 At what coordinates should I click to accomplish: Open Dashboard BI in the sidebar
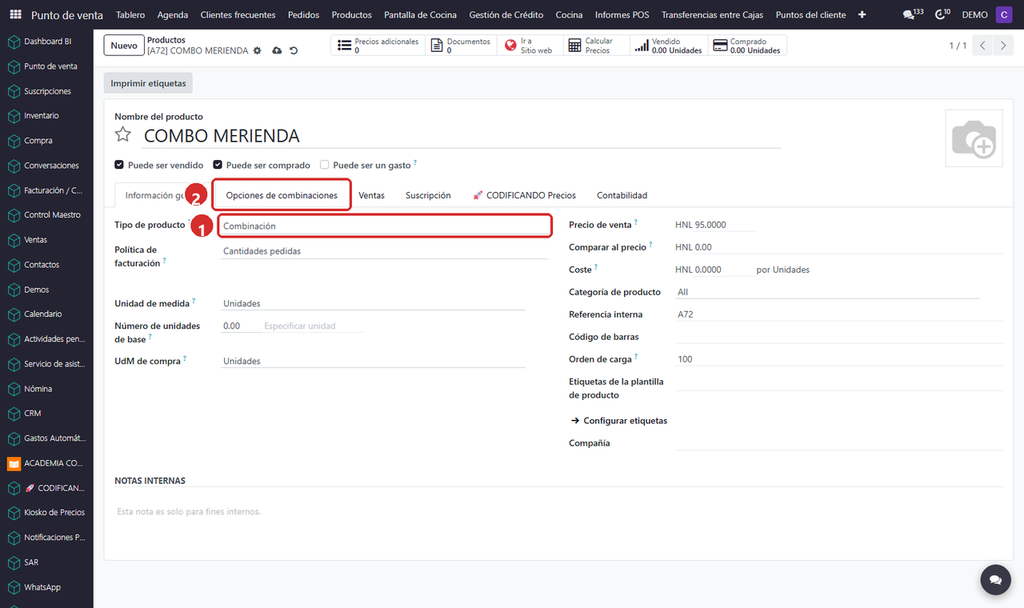point(46,41)
